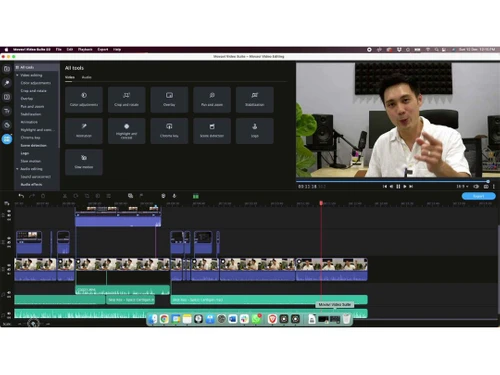The width and height of the screenshot is (500, 375).
Task: Open the titles sidebar icon
Action: pos(7,111)
